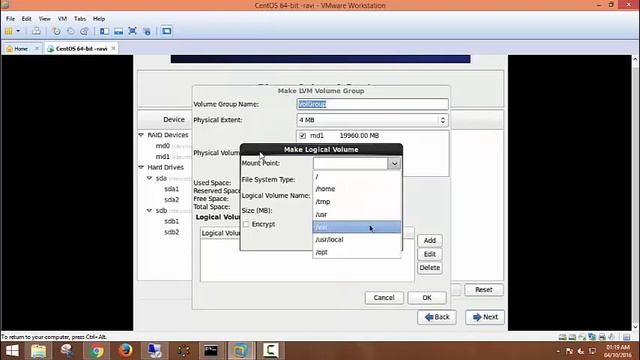Click the Delete logical volume button
The height and width of the screenshot is (360, 640).
point(429,268)
